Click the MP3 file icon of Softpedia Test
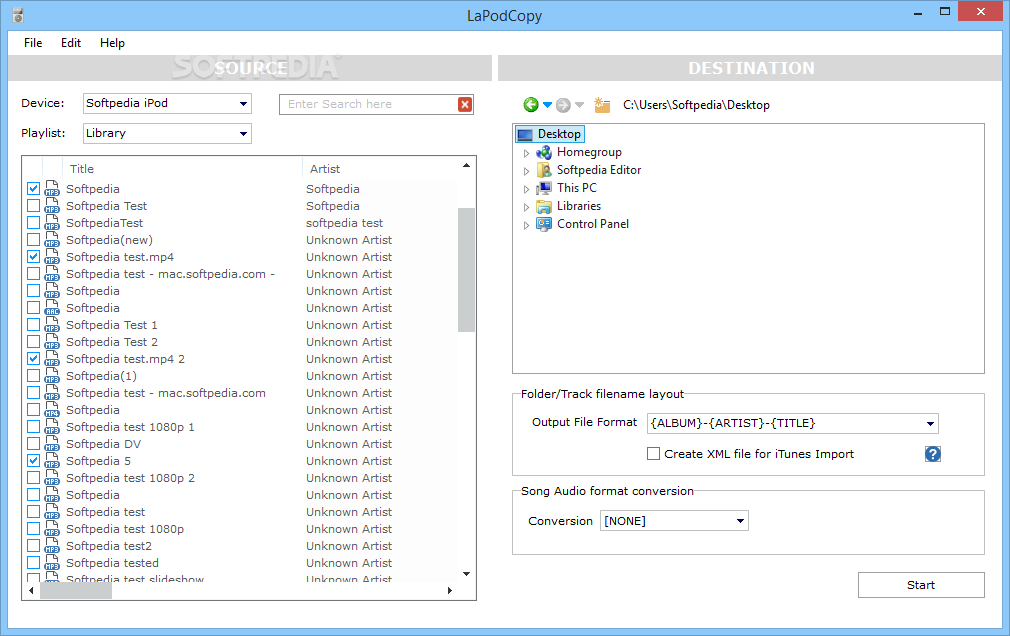 pyautogui.click(x=52, y=206)
